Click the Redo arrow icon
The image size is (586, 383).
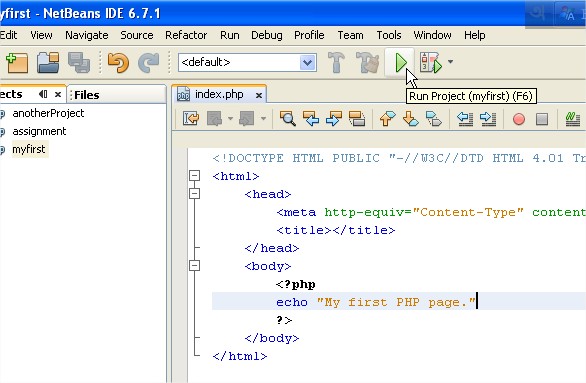(148, 62)
